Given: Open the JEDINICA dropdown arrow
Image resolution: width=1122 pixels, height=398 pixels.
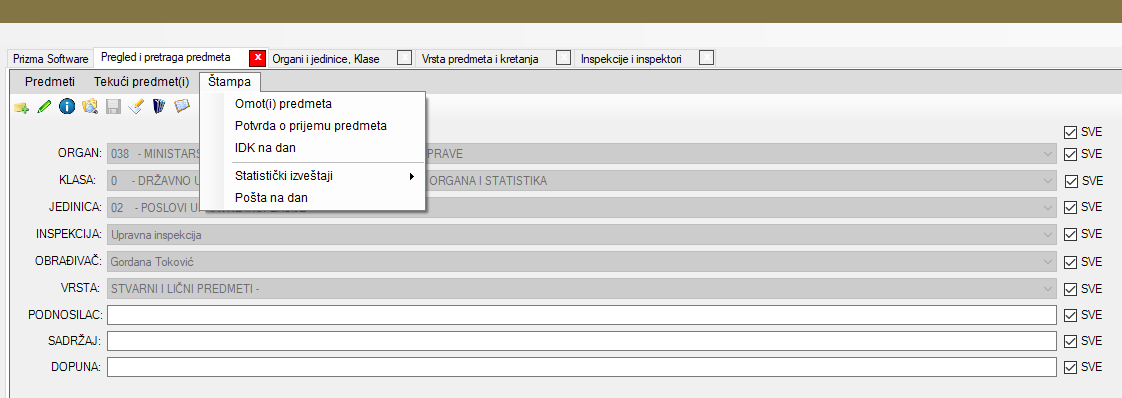Looking at the screenshot, I should click(x=1048, y=208).
